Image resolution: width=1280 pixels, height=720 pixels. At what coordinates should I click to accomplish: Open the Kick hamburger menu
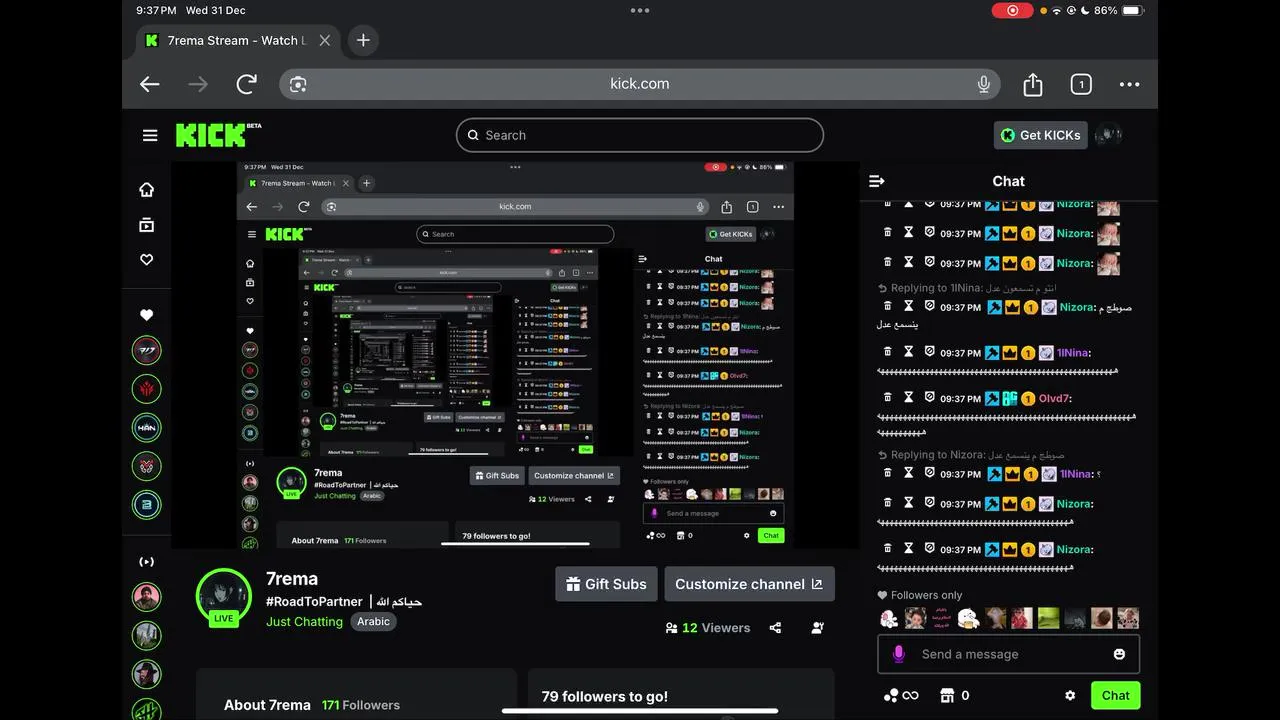(x=150, y=135)
